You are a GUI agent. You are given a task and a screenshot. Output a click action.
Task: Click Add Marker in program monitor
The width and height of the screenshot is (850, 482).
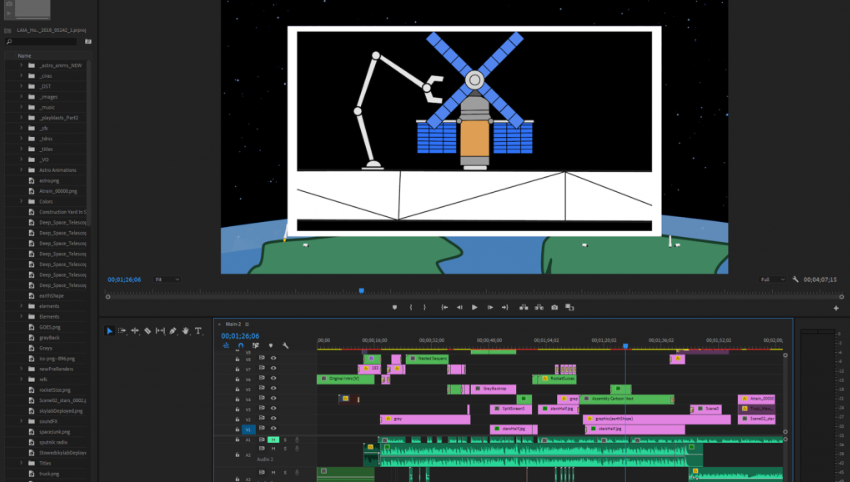click(x=395, y=307)
